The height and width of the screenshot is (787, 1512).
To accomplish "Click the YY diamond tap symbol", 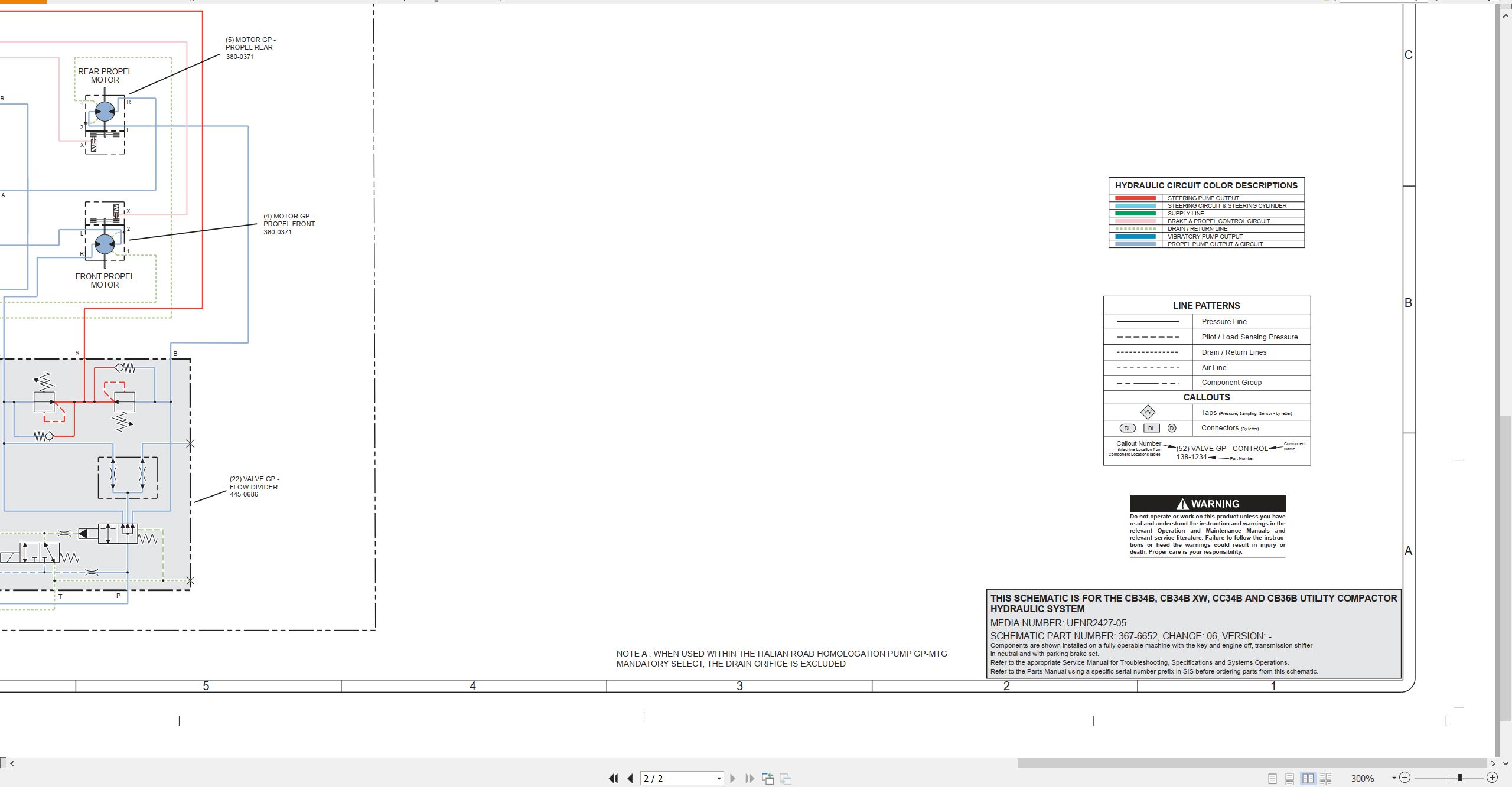I will coord(1148,412).
